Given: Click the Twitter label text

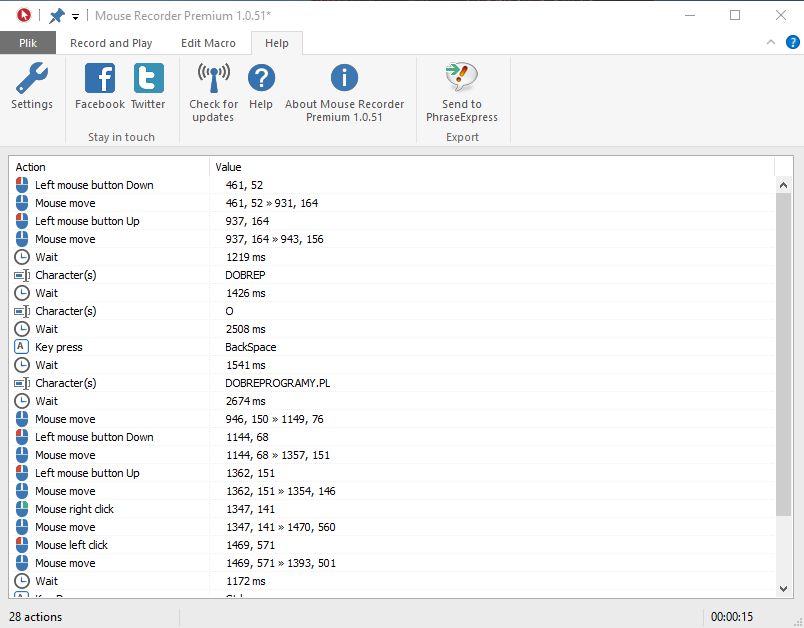Looking at the screenshot, I should (x=148, y=104).
